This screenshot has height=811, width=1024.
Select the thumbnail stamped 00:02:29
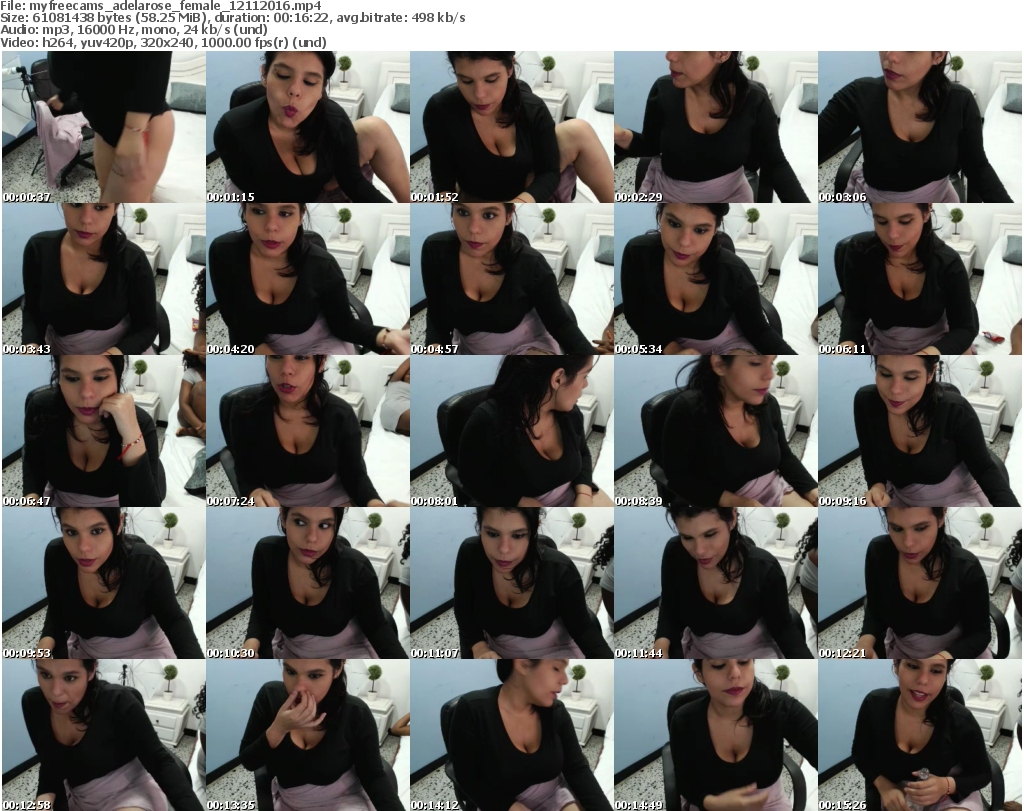click(x=715, y=127)
